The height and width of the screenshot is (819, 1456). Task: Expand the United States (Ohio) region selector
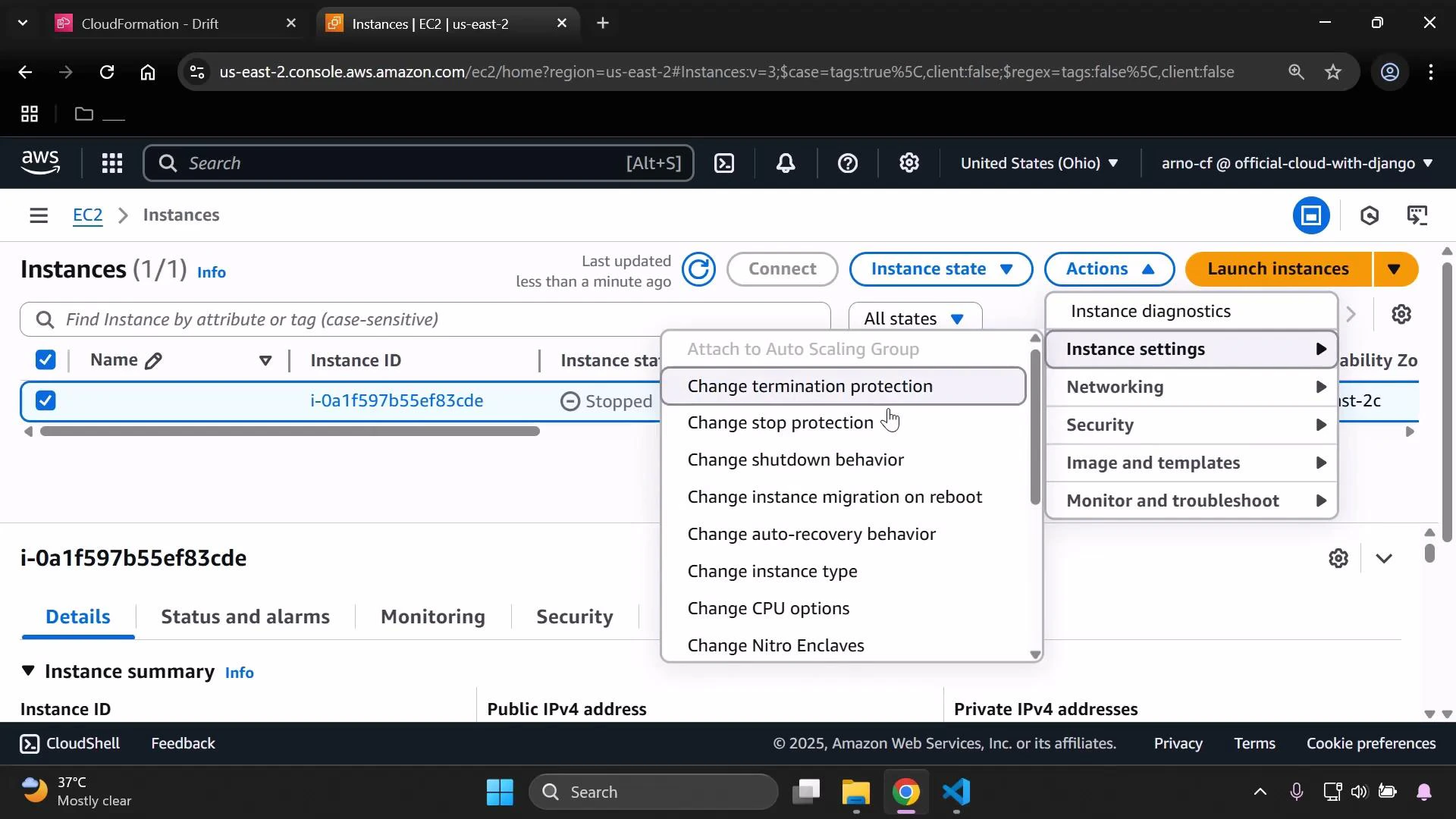pos(1039,163)
